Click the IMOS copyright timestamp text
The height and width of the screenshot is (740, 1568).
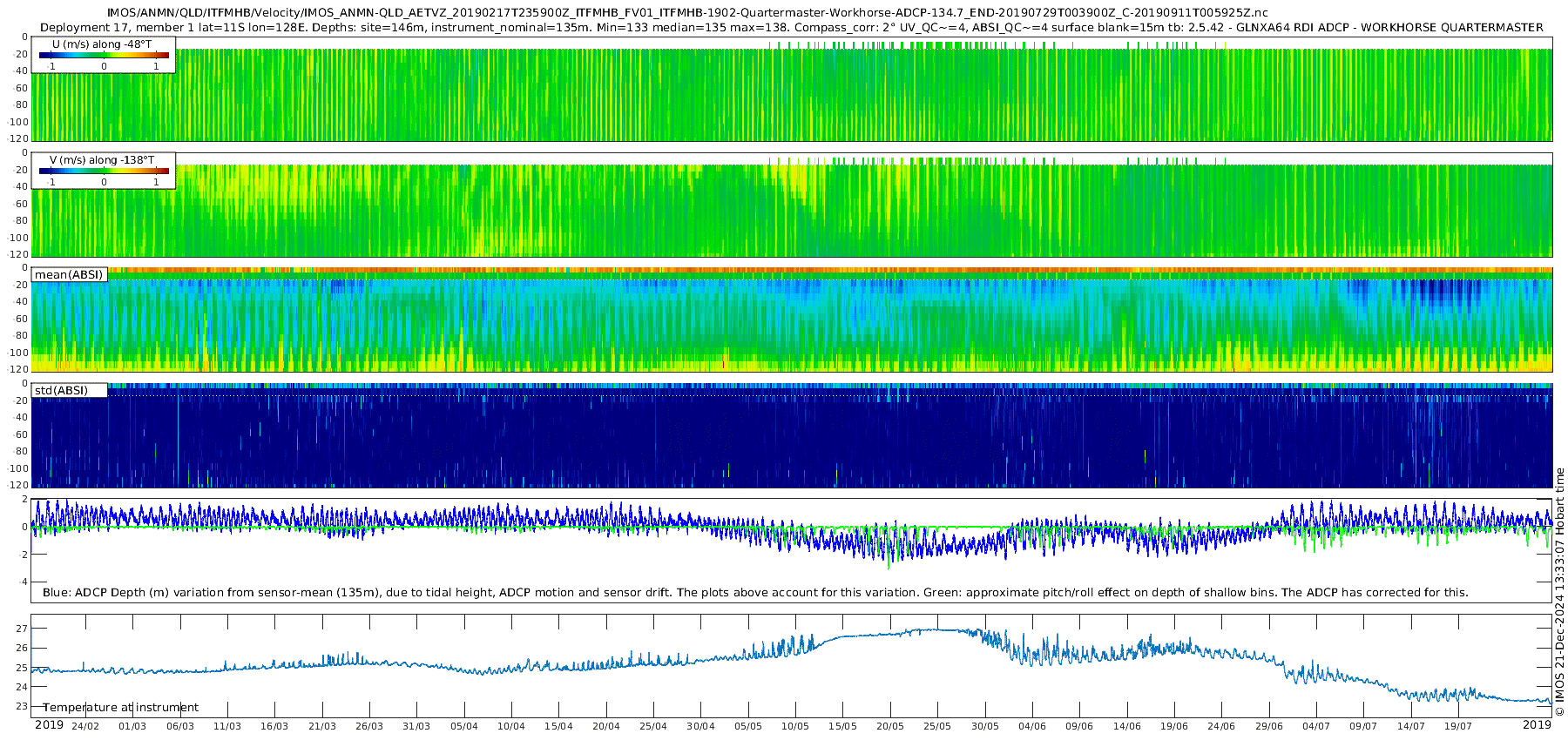point(1559,592)
